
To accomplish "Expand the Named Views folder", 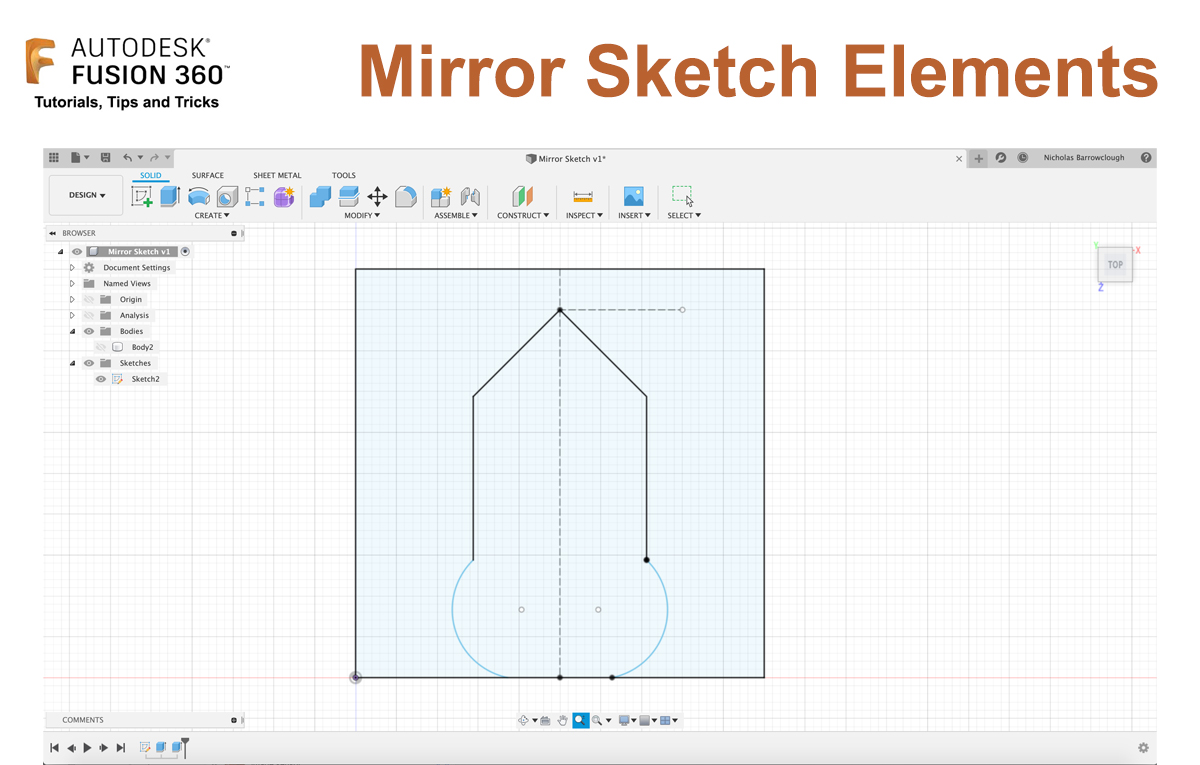I will [x=71, y=283].
